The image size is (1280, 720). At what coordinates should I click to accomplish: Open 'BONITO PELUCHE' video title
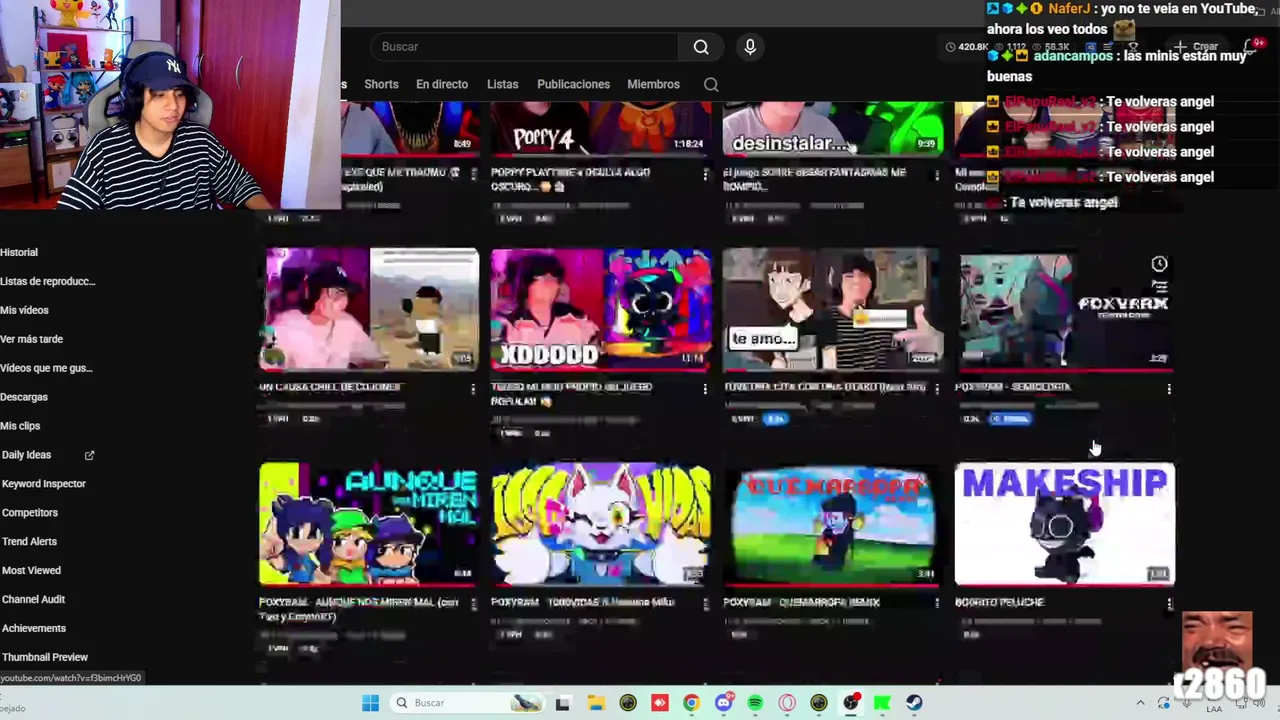tap(1000, 603)
